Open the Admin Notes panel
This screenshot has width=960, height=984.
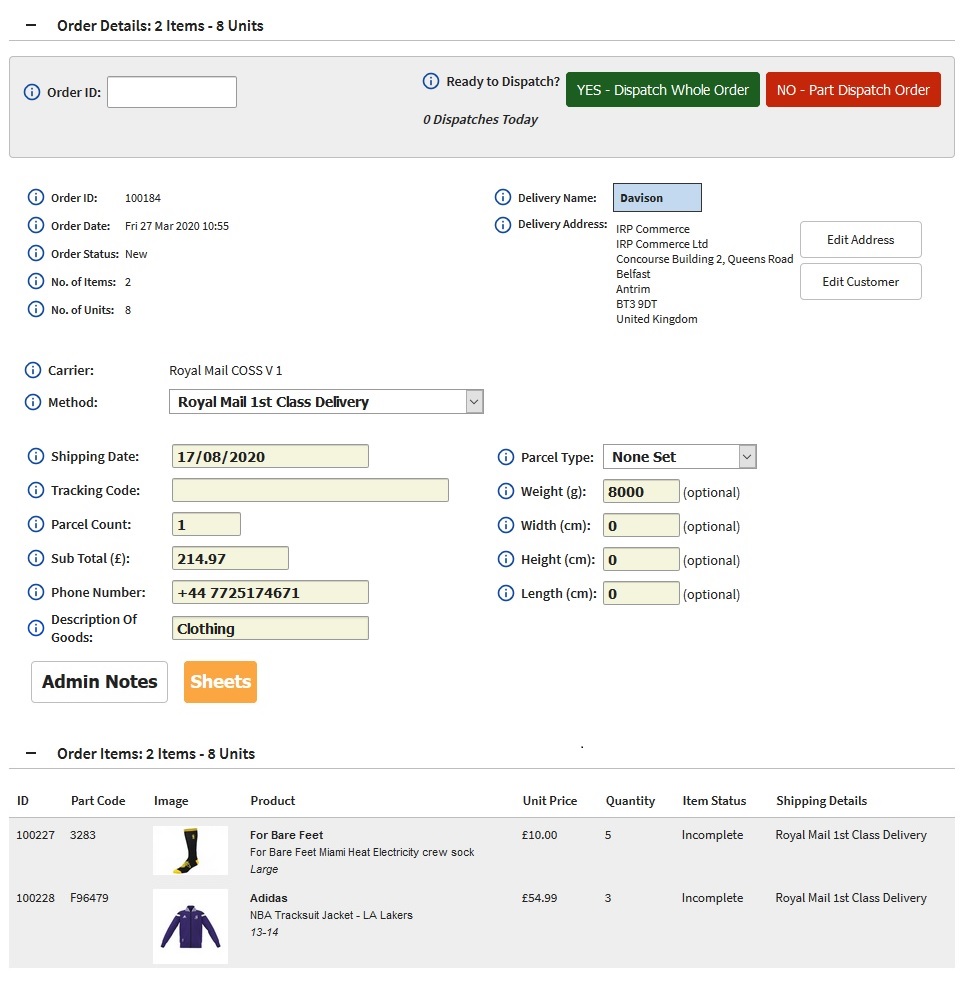click(98, 681)
